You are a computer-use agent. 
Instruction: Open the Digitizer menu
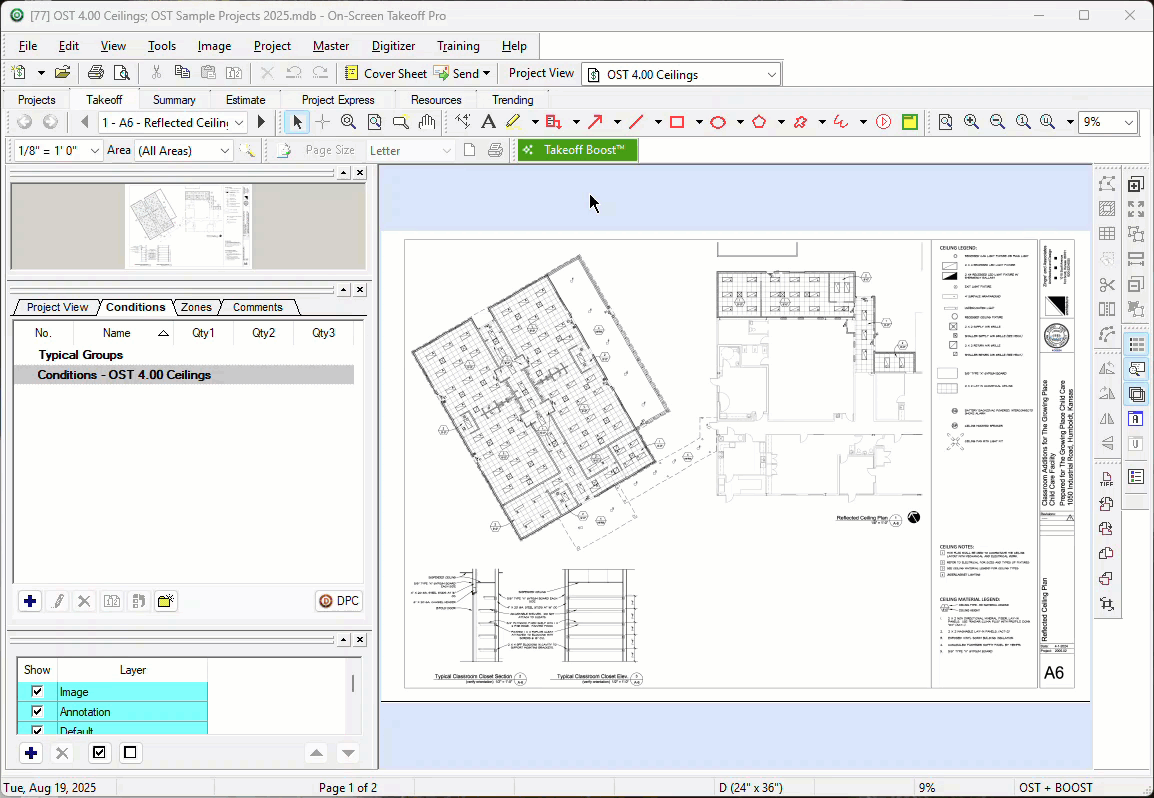[x=393, y=46]
